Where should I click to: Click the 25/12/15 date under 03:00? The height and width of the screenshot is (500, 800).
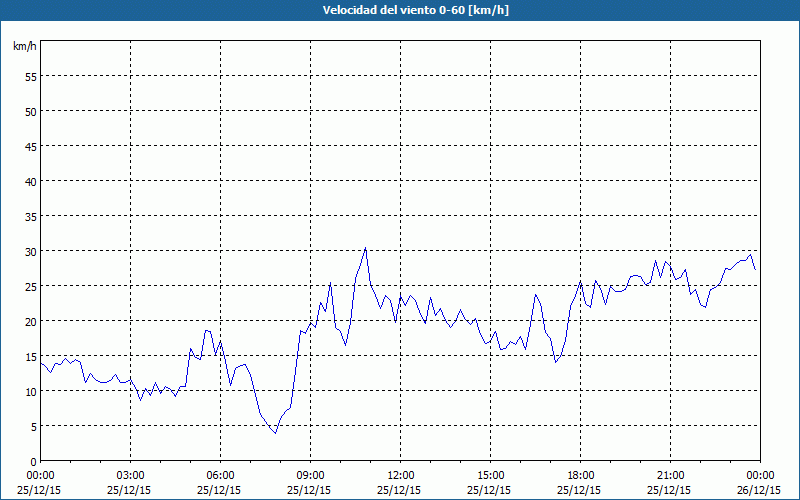(129, 490)
